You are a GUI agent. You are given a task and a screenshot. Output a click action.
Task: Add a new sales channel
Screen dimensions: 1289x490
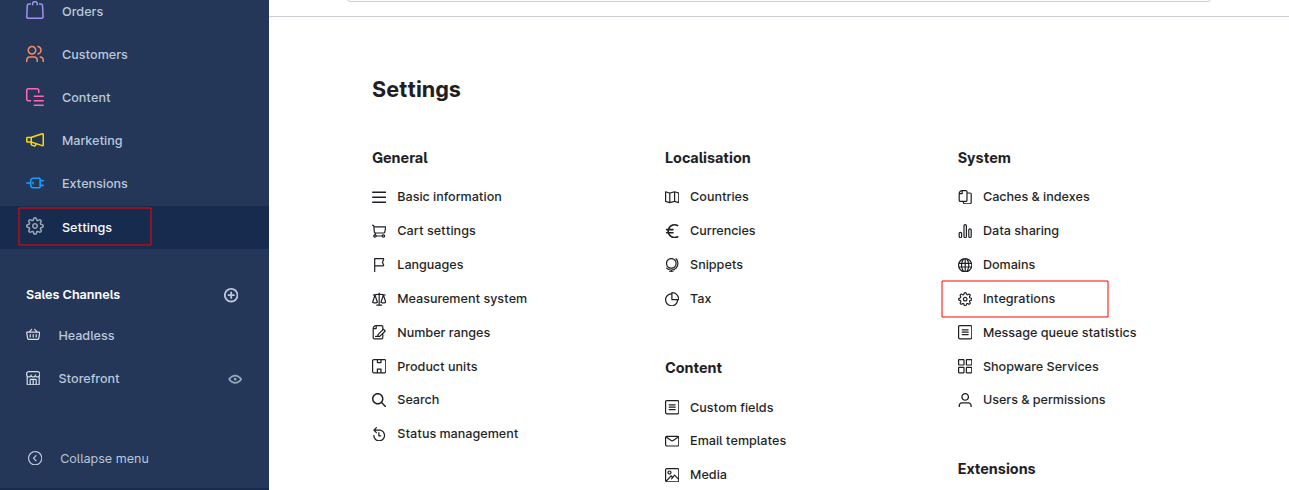231,295
